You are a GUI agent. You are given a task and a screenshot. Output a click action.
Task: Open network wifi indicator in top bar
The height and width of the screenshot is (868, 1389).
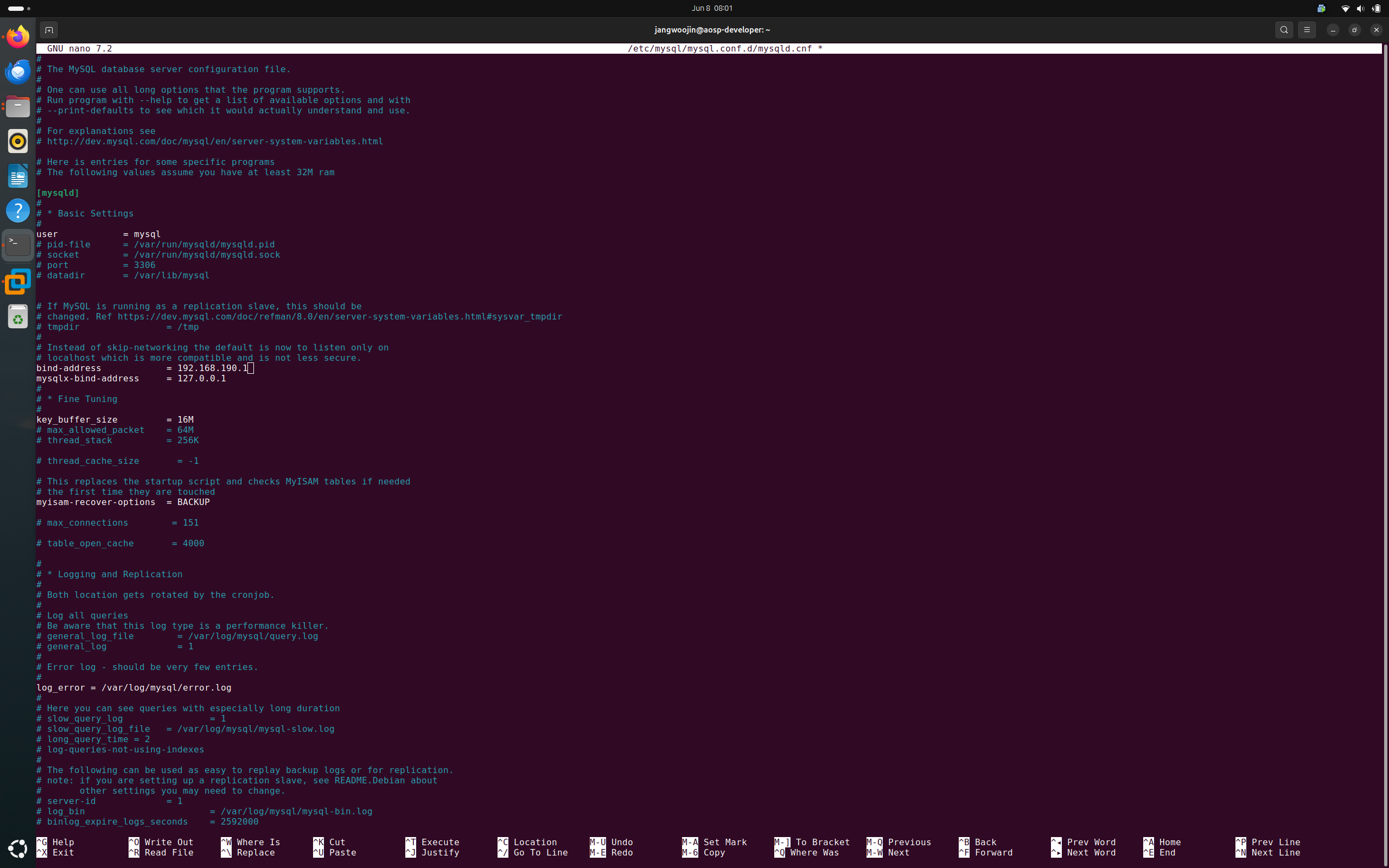point(1345,9)
